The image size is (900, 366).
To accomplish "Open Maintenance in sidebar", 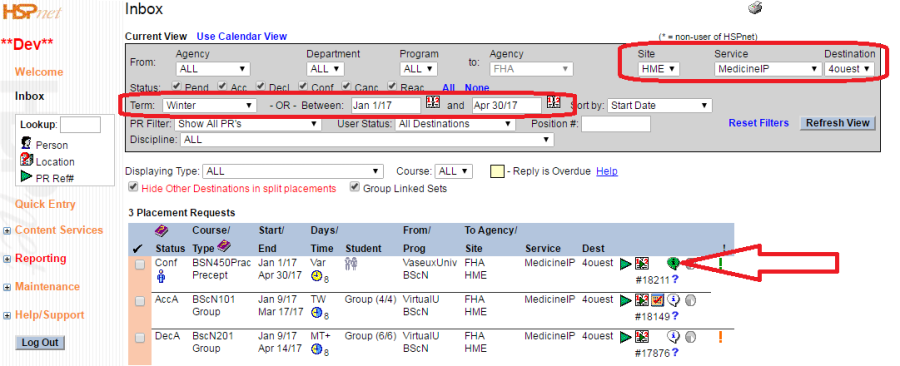I will (47, 286).
